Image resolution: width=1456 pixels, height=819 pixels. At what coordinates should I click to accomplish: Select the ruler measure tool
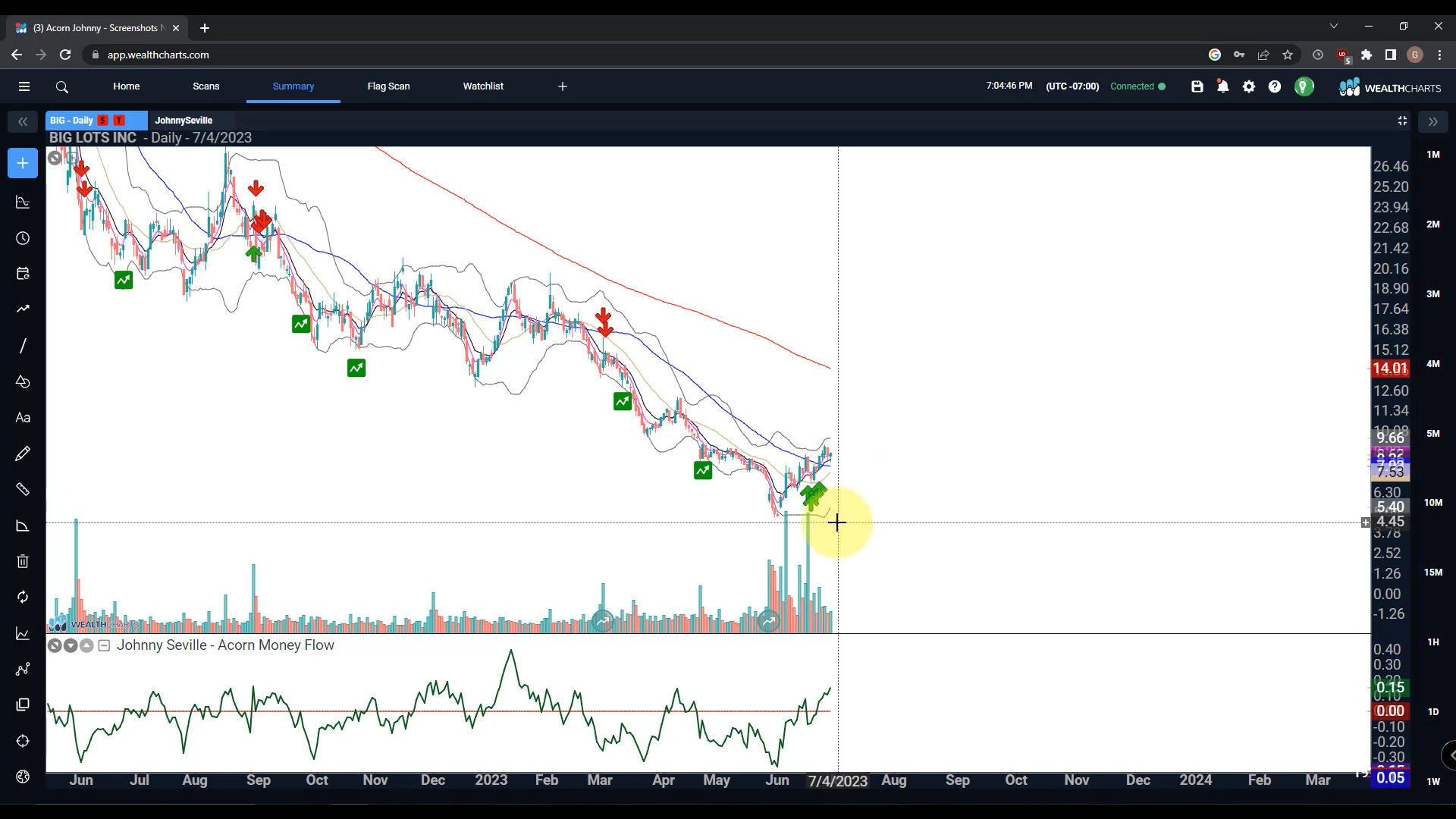[x=23, y=489]
